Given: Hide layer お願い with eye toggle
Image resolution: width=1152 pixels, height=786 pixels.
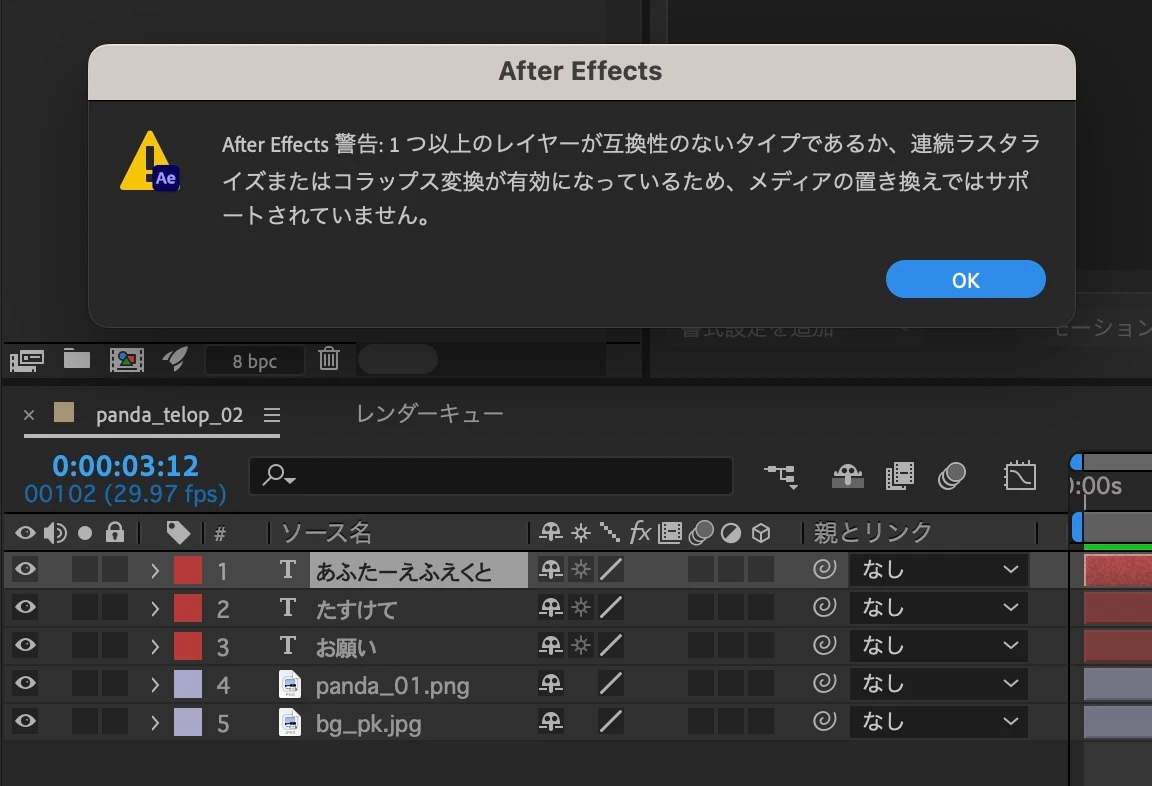Looking at the screenshot, I should coord(25,645).
